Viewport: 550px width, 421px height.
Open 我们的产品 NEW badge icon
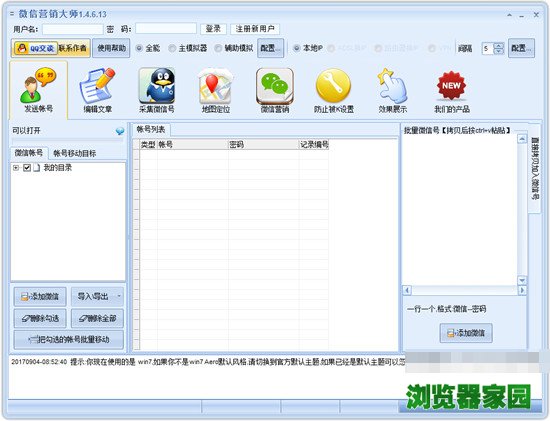tap(452, 91)
